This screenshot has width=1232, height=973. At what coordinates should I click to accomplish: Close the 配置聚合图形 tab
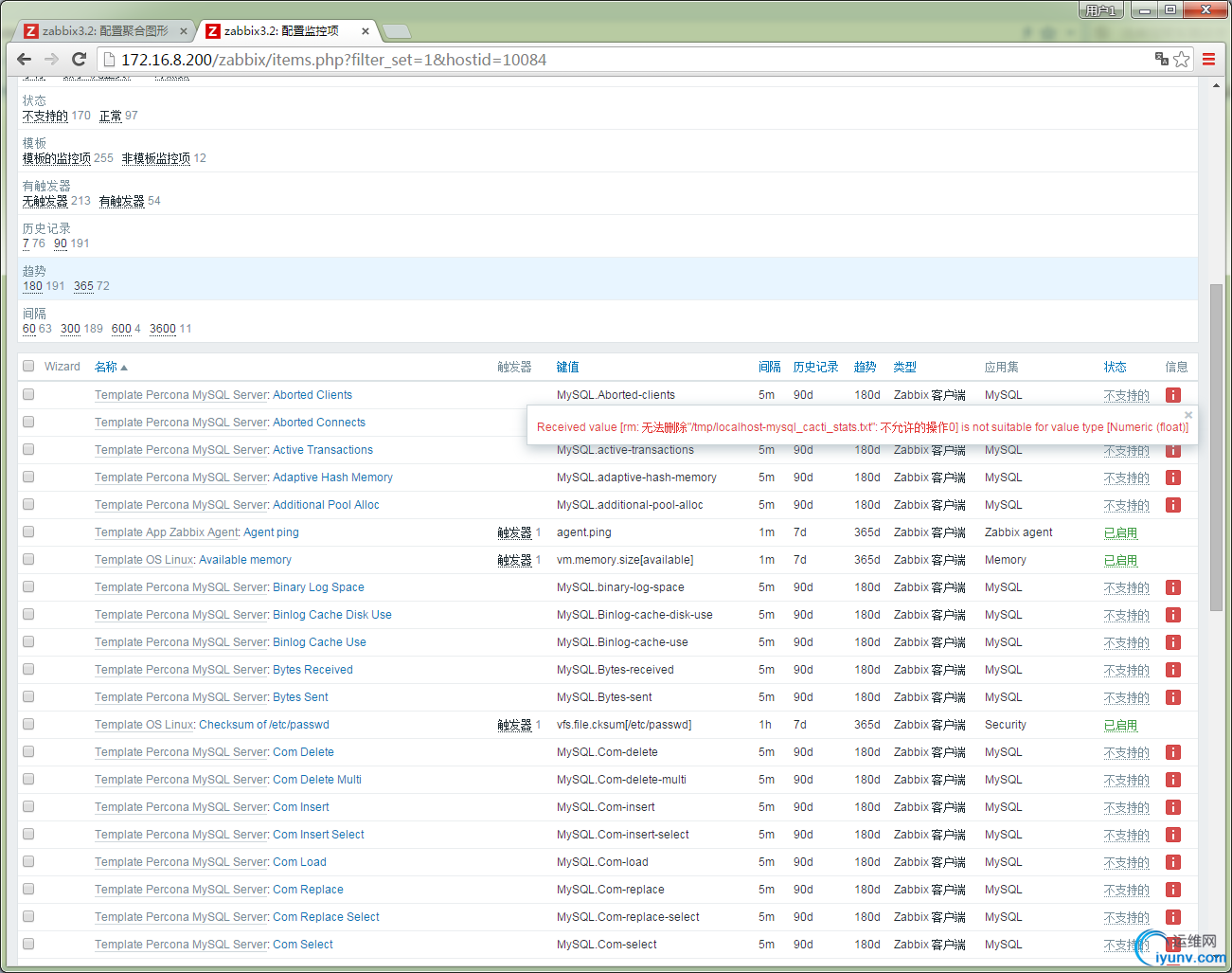point(183,31)
